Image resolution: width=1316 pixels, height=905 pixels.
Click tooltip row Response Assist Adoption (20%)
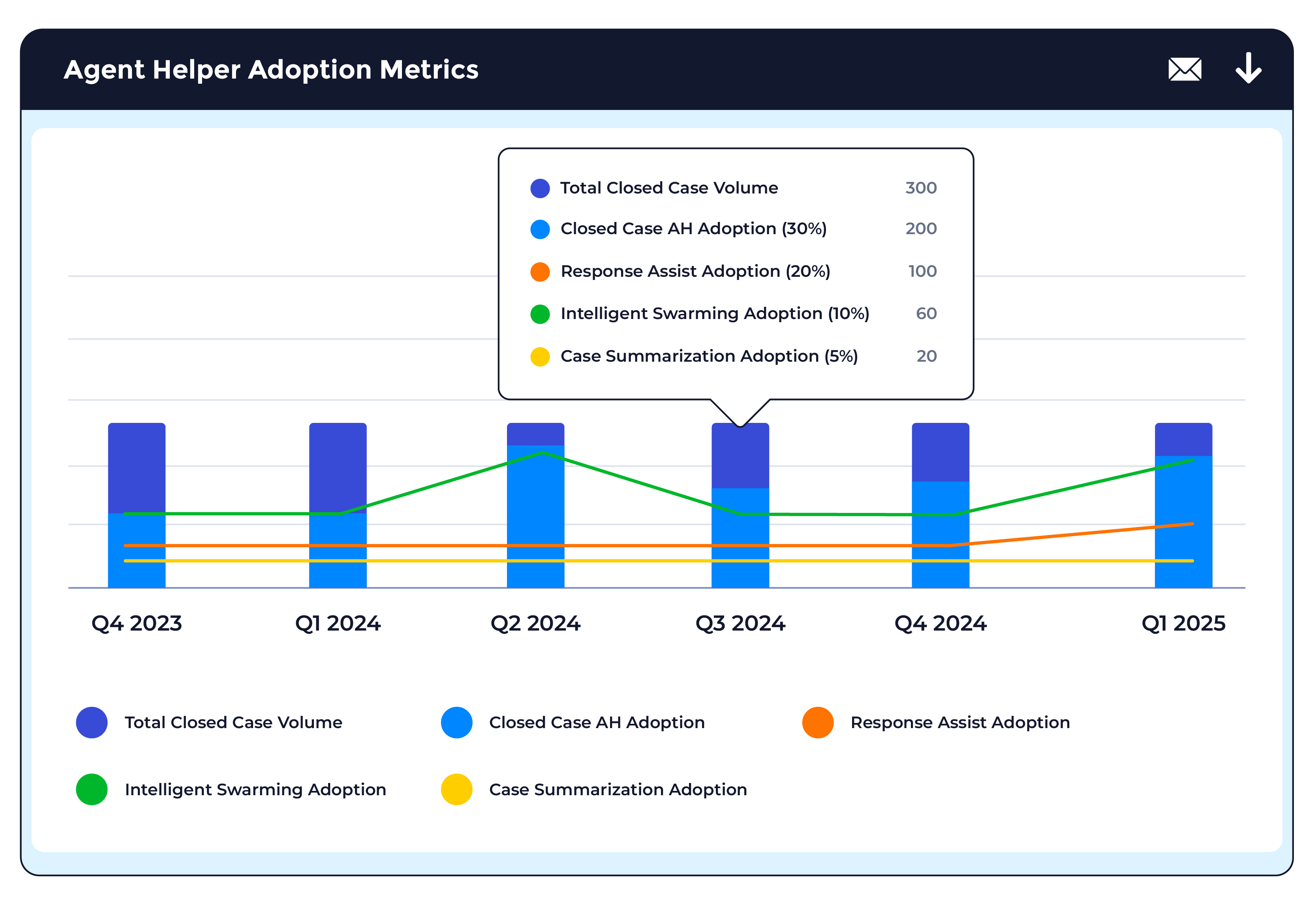733,271
